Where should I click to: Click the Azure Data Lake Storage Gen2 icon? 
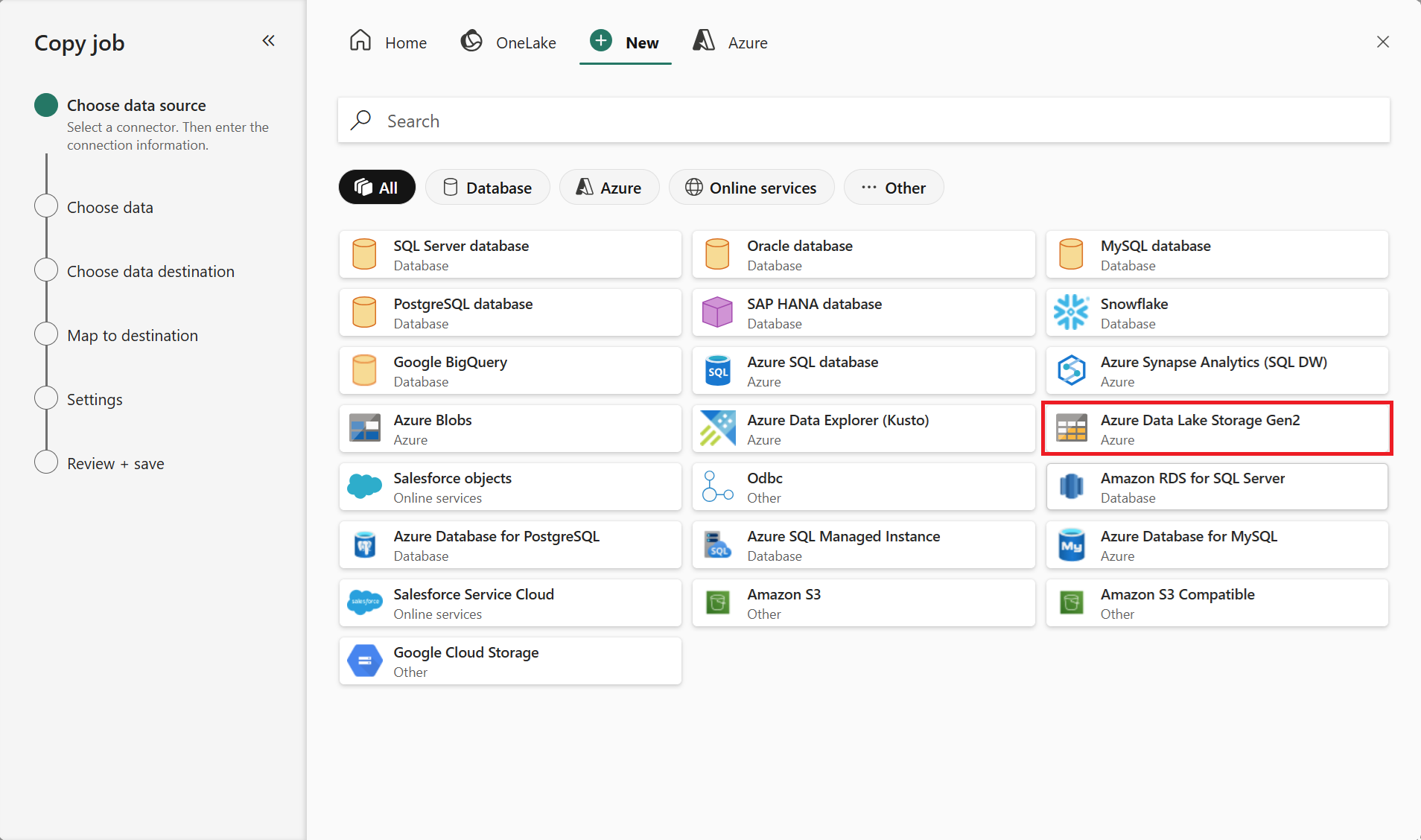click(1071, 429)
